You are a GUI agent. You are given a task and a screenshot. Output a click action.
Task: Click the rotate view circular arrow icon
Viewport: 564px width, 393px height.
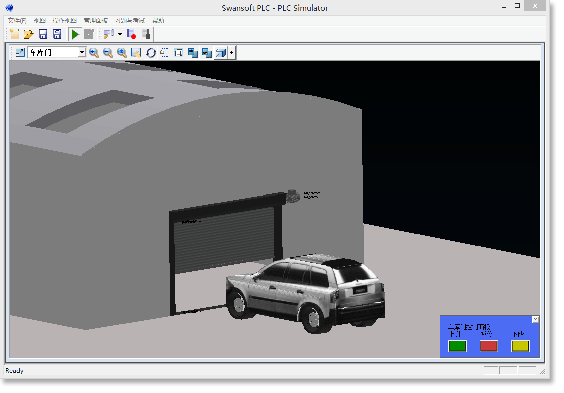(151, 53)
